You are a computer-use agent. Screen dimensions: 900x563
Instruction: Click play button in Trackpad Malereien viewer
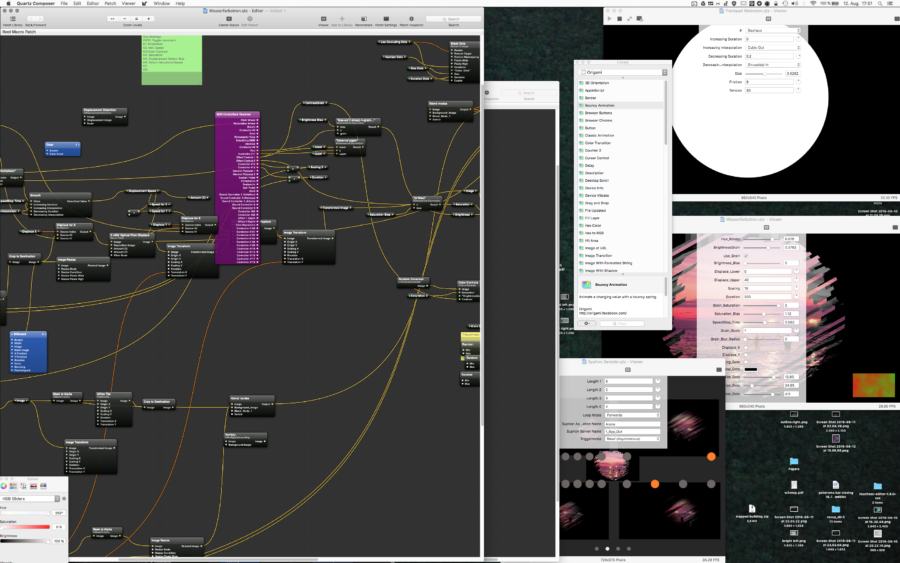click(609, 19)
